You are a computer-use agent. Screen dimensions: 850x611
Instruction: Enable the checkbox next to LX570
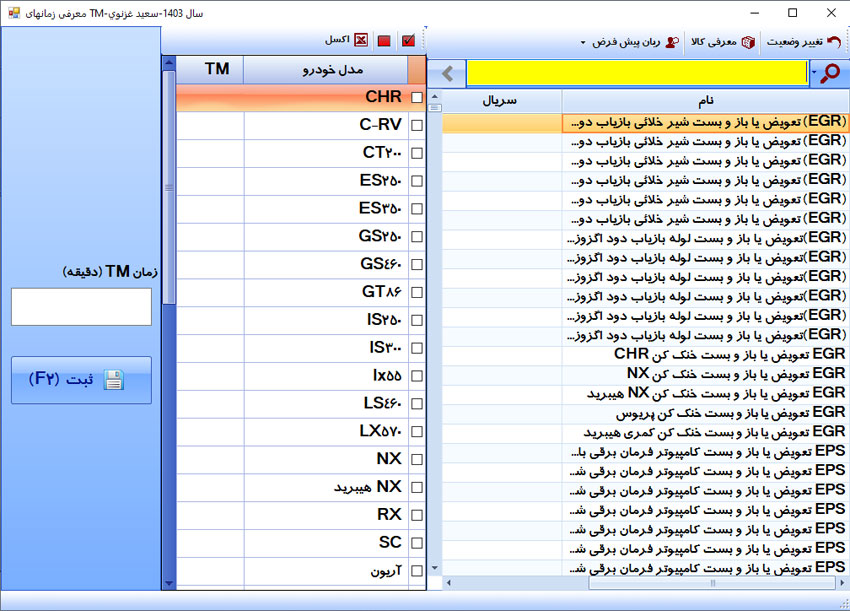(x=416, y=430)
